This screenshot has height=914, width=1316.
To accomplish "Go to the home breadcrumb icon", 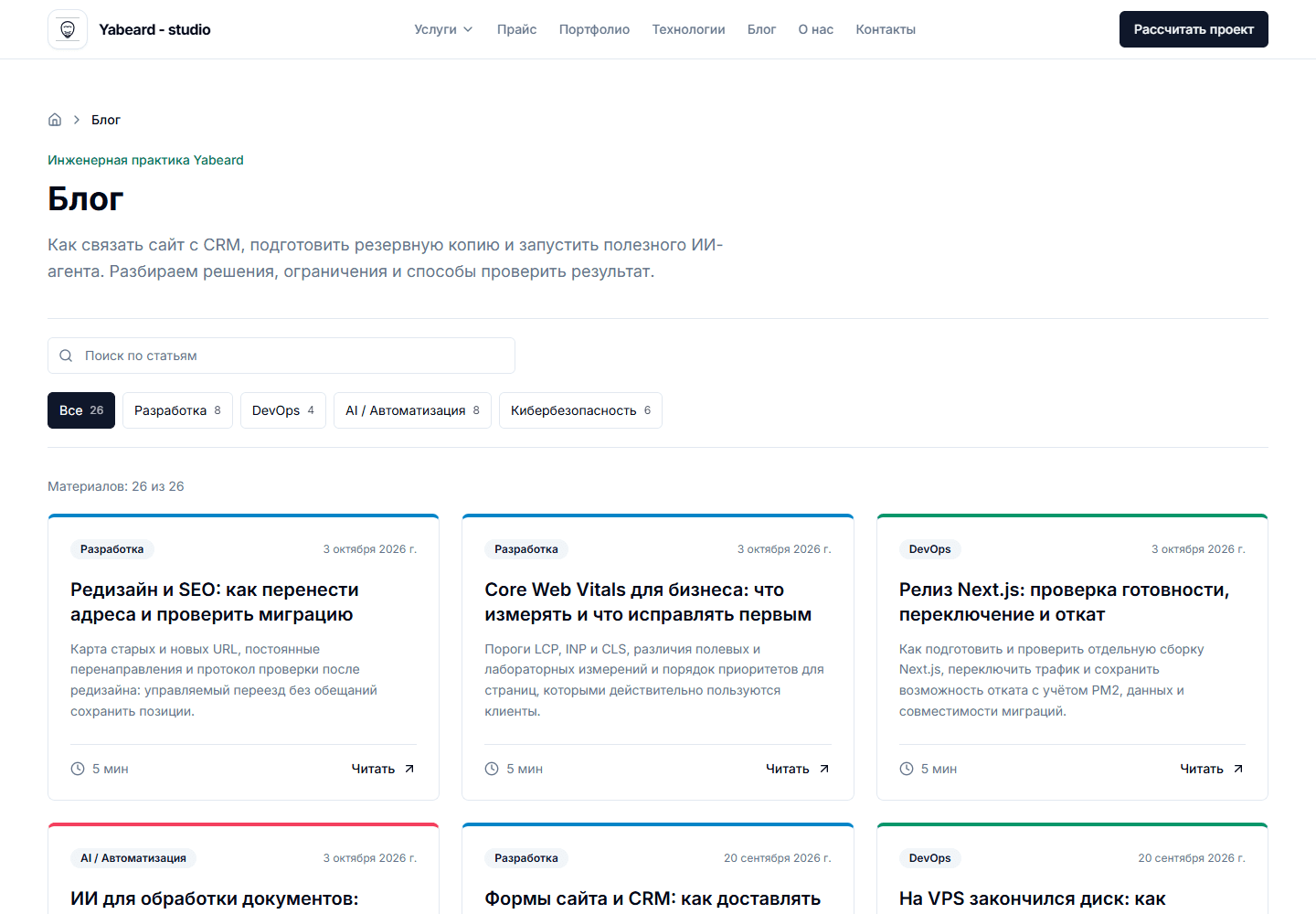I will pyautogui.click(x=55, y=120).
